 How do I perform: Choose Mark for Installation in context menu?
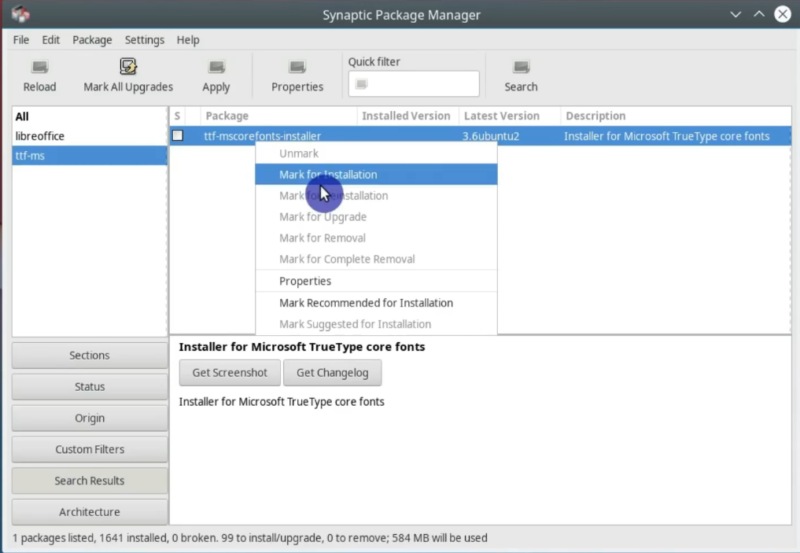(x=376, y=174)
